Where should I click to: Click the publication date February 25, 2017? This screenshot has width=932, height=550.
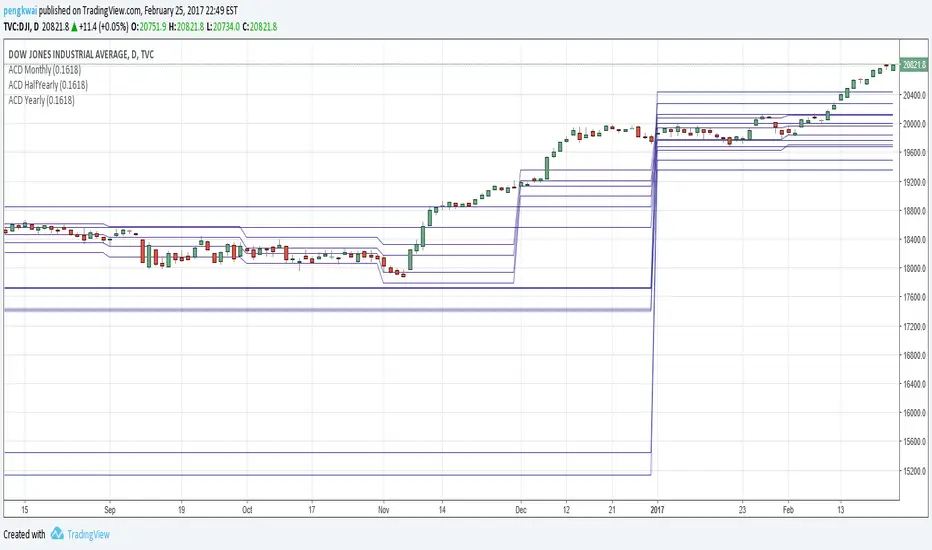click(178, 11)
